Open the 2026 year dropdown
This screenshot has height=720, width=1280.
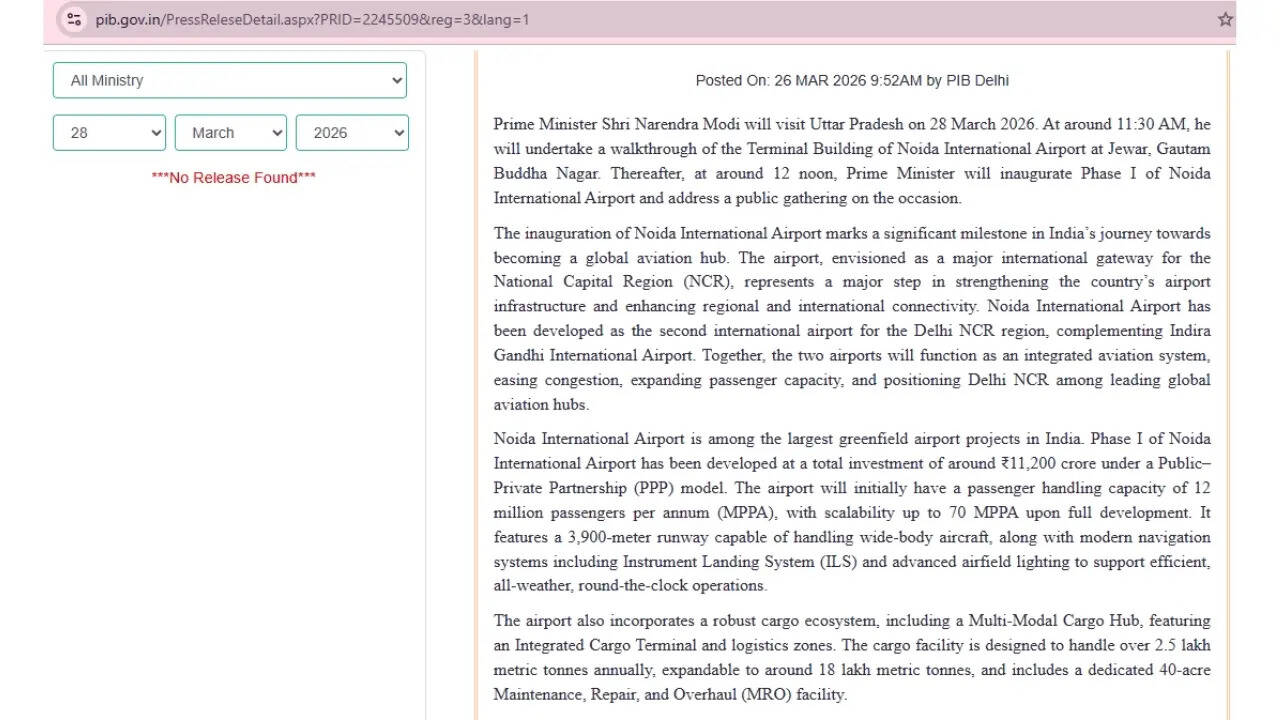351,132
